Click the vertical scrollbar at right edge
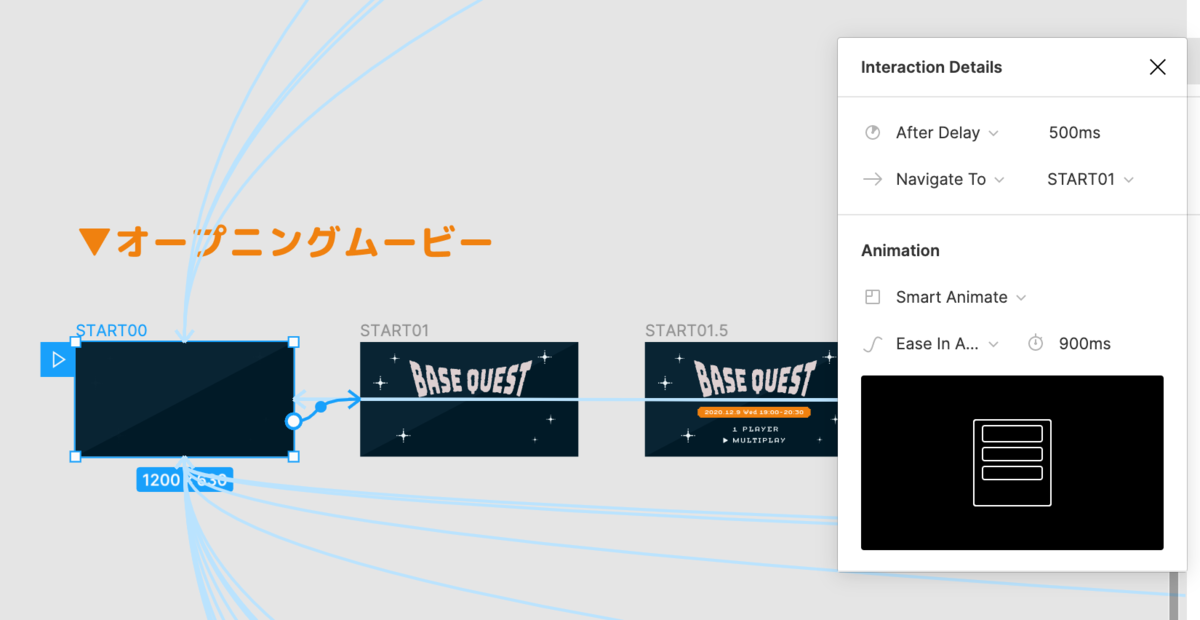 tap(1174, 595)
